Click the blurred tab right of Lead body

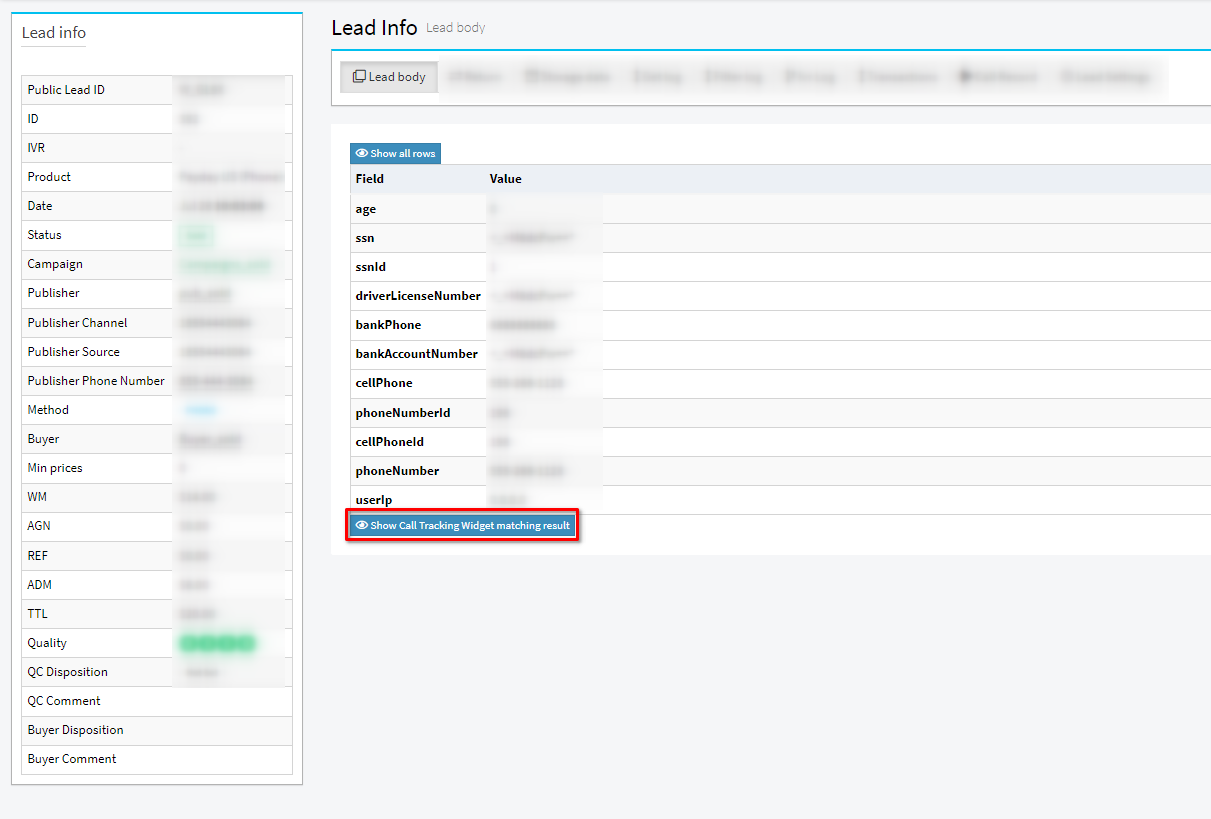coord(475,77)
